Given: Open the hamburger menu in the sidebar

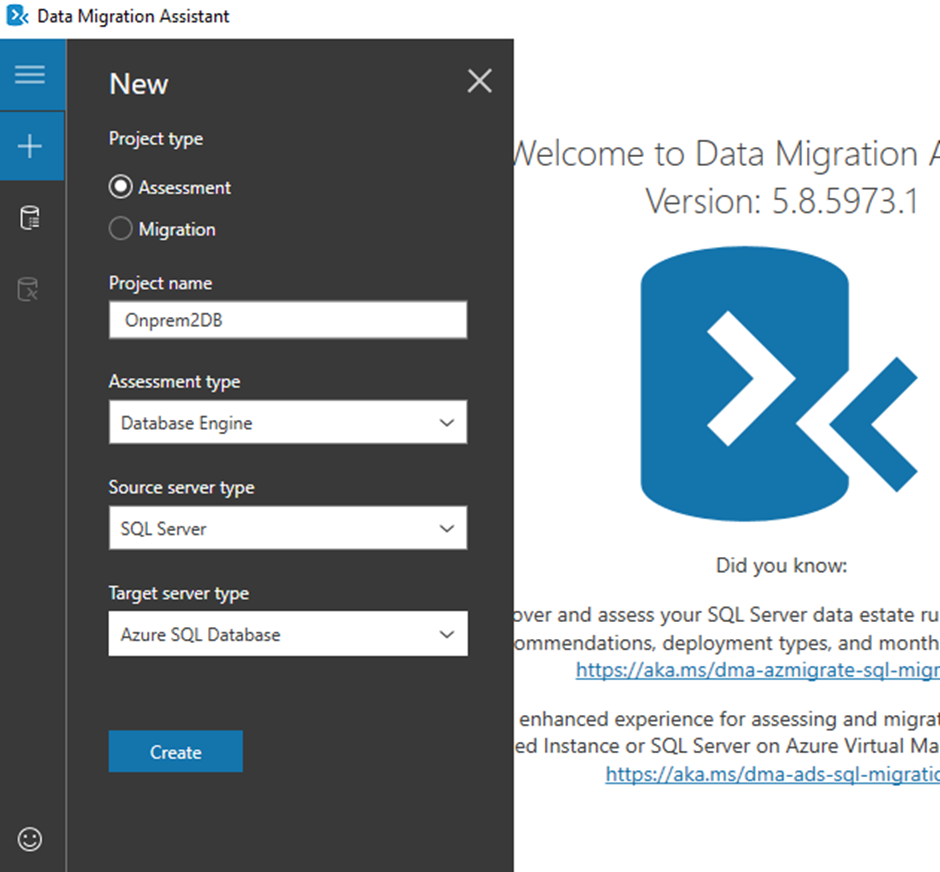Looking at the screenshot, I should (x=30, y=75).
